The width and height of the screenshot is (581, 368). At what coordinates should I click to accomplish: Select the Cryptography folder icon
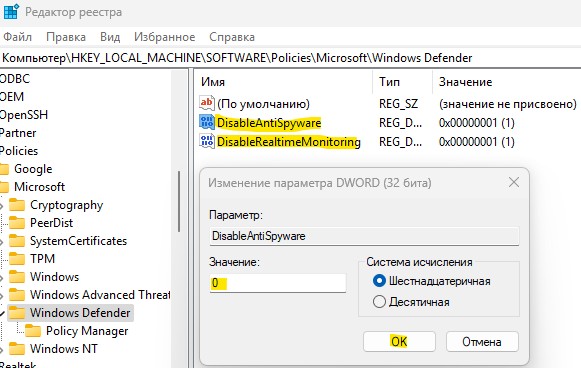click(x=17, y=205)
